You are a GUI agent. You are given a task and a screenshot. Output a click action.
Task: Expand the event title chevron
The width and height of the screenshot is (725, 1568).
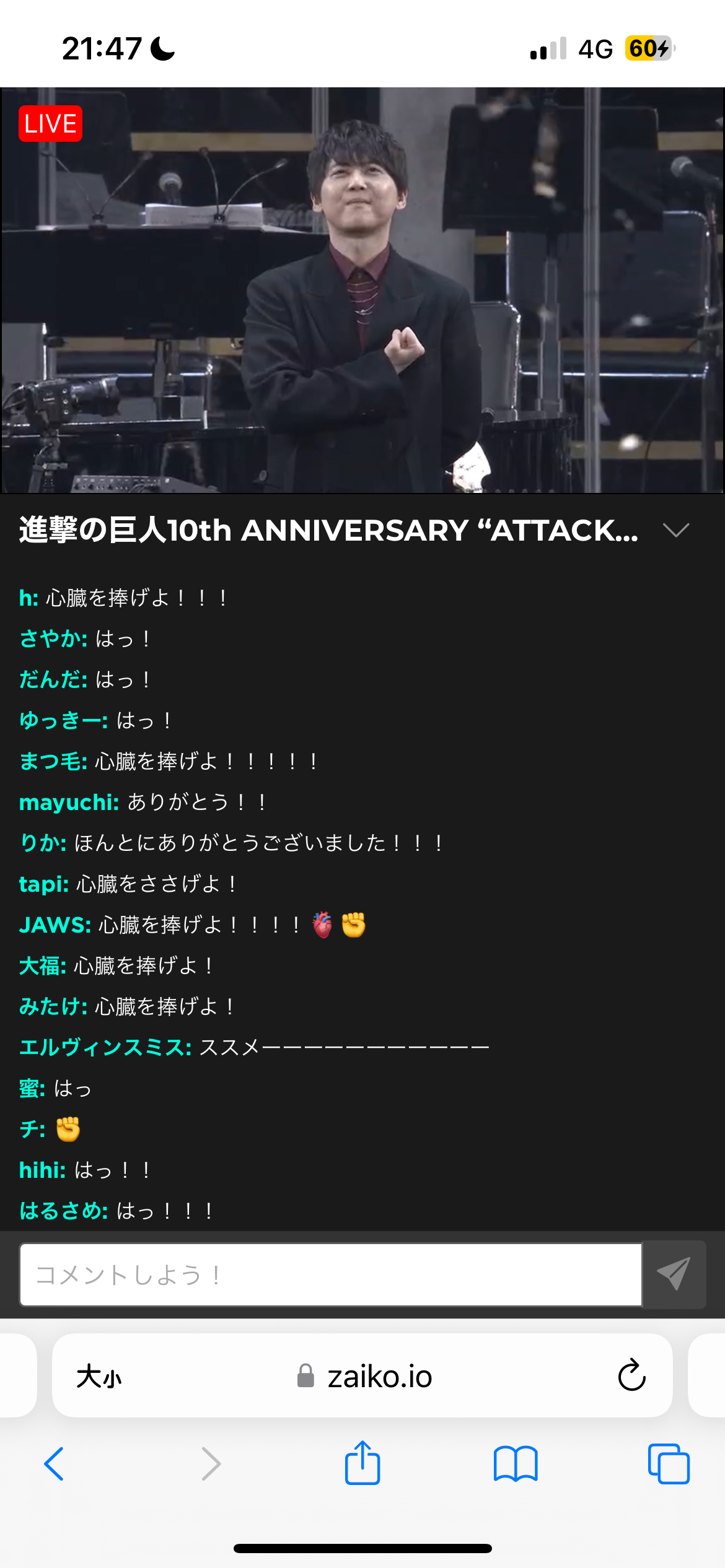(x=676, y=530)
